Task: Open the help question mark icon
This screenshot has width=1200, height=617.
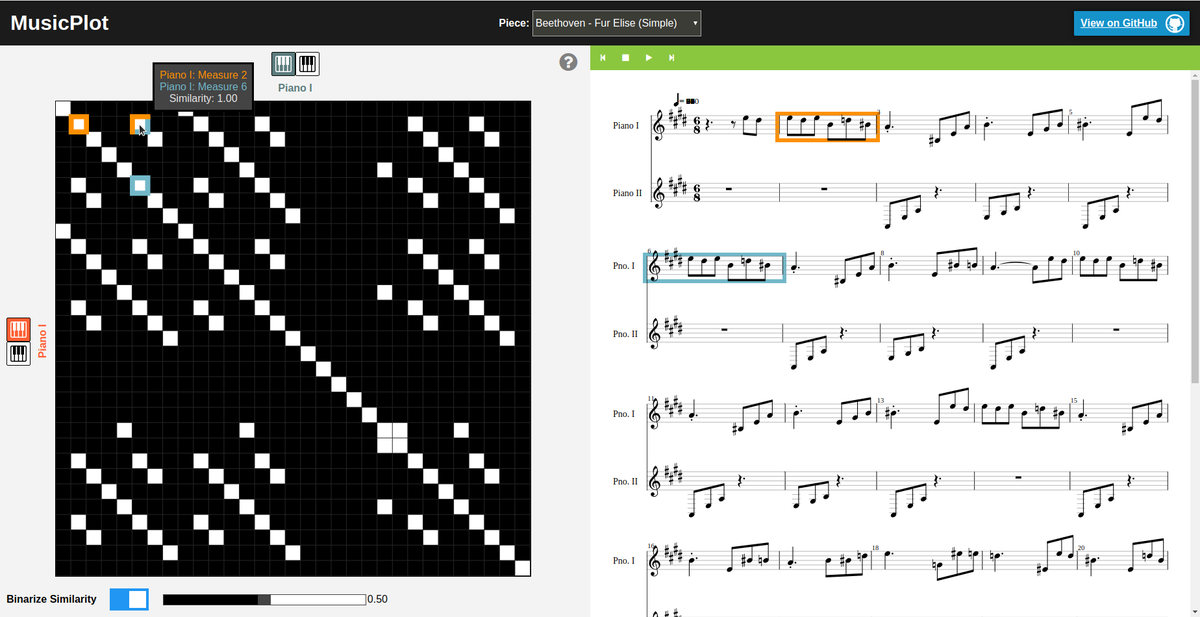Action: tap(569, 62)
